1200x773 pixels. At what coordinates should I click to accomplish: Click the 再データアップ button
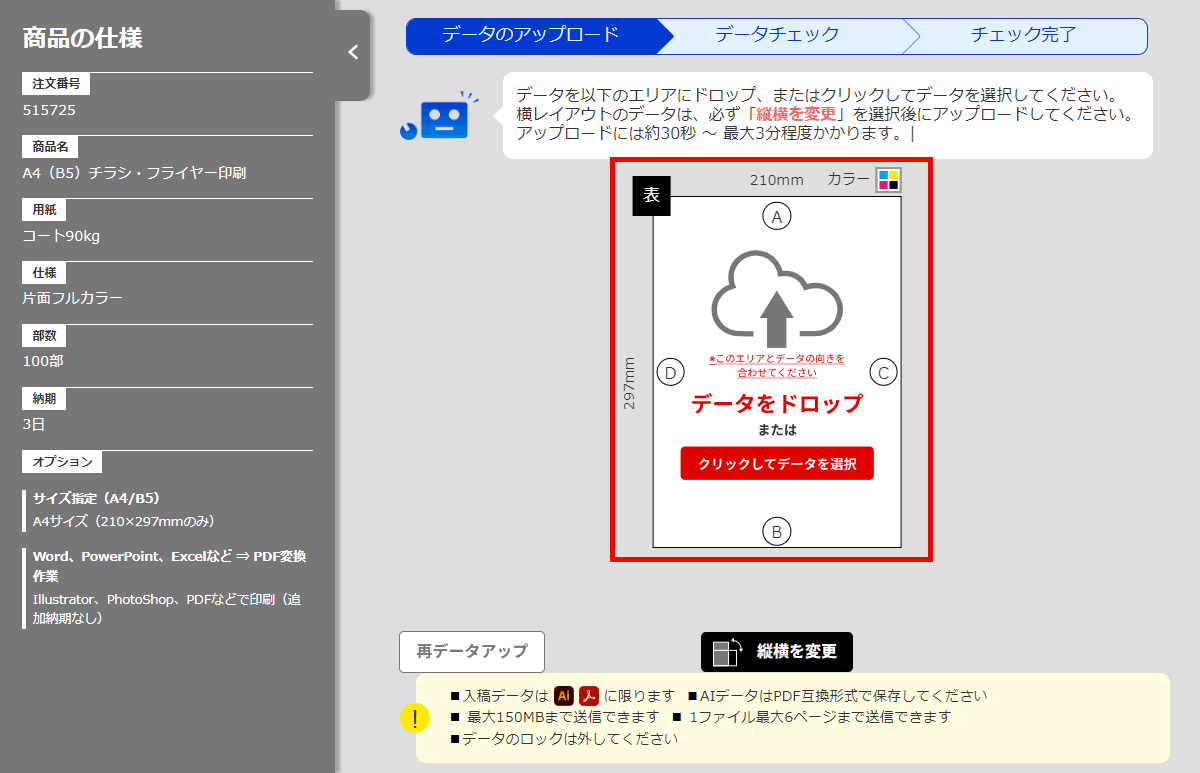[472, 652]
